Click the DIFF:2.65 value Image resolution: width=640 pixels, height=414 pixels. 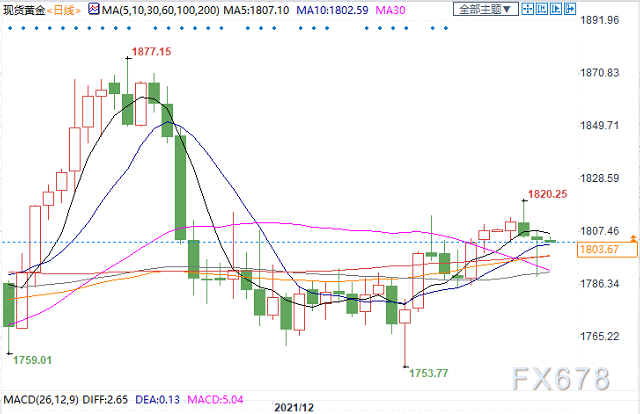105,399
